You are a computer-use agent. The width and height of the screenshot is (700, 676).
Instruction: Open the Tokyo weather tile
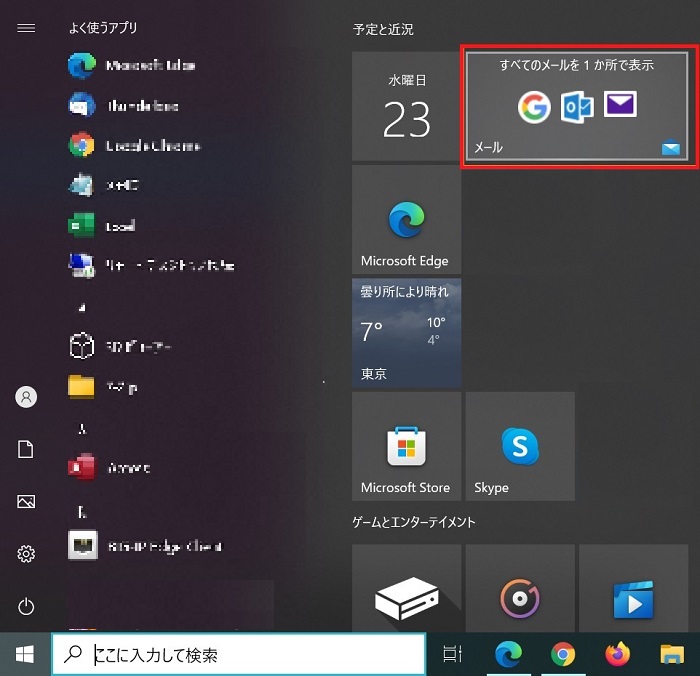pyautogui.click(x=406, y=333)
